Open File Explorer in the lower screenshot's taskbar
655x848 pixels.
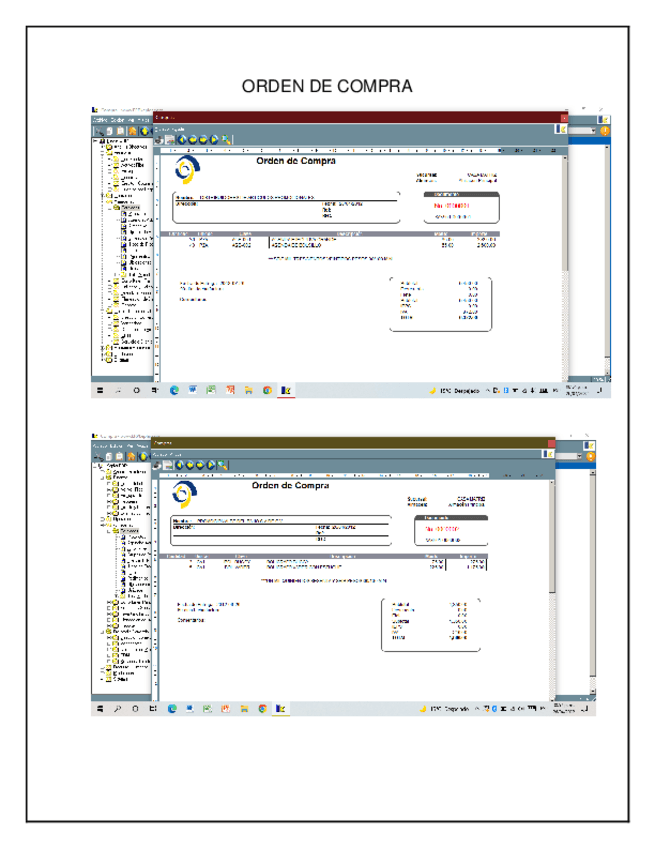pos(245,709)
